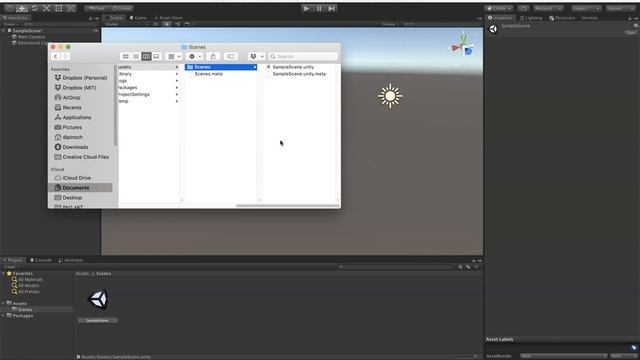Image resolution: width=640 pixels, height=360 pixels.
Task: Select the Scale tool in Unity toolbar
Action: point(47,8)
